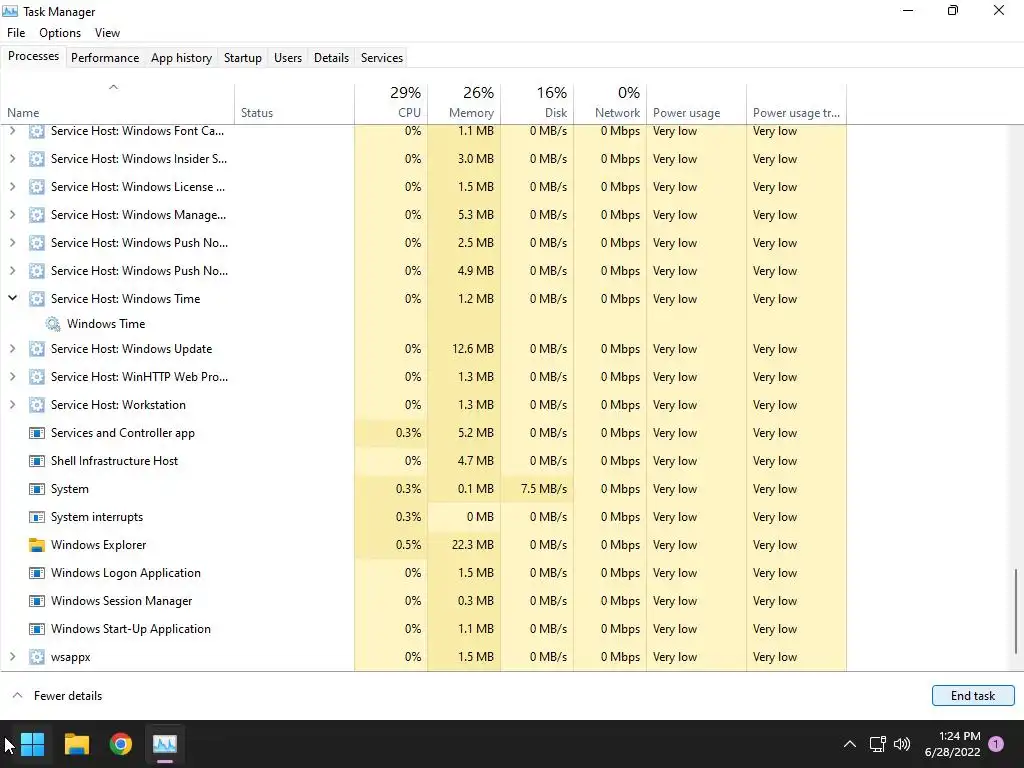1024x768 pixels.
Task: Switch to the Performance tab
Action: [105, 57]
